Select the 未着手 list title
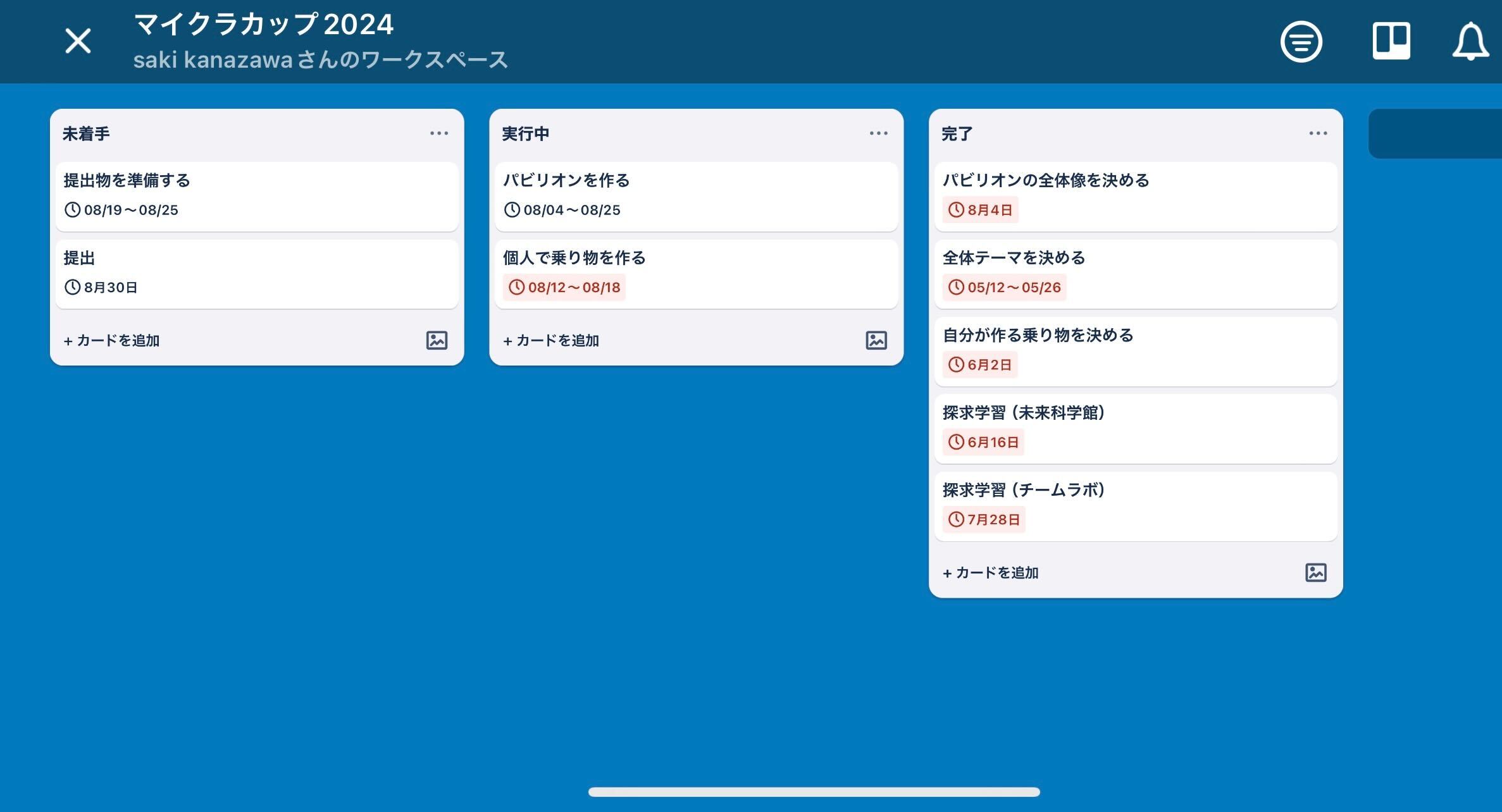Image resolution: width=1502 pixels, height=812 pixels. point(86,133)
